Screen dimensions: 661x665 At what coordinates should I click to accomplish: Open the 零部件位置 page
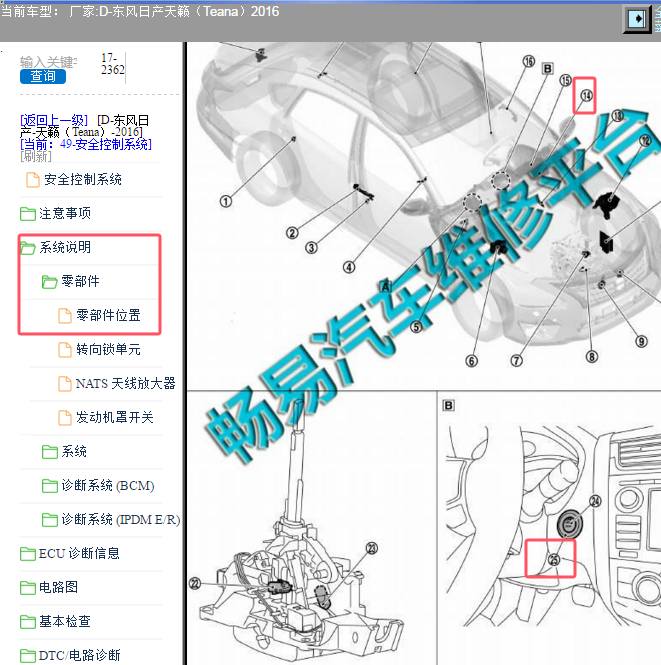coord(108,316)
